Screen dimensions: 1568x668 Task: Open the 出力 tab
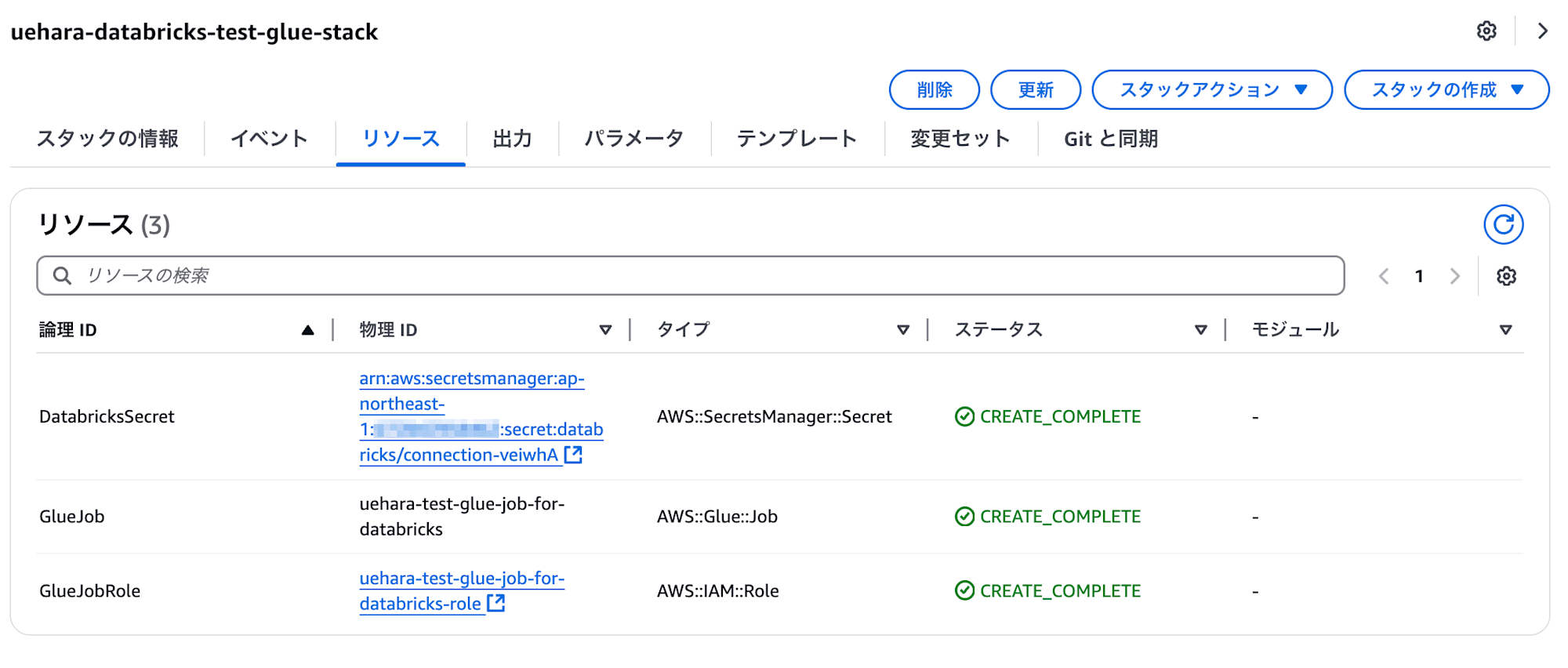(512, 139)
